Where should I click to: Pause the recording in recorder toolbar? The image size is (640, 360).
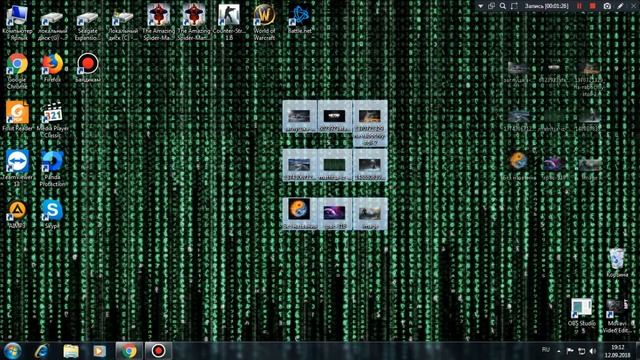579,6
